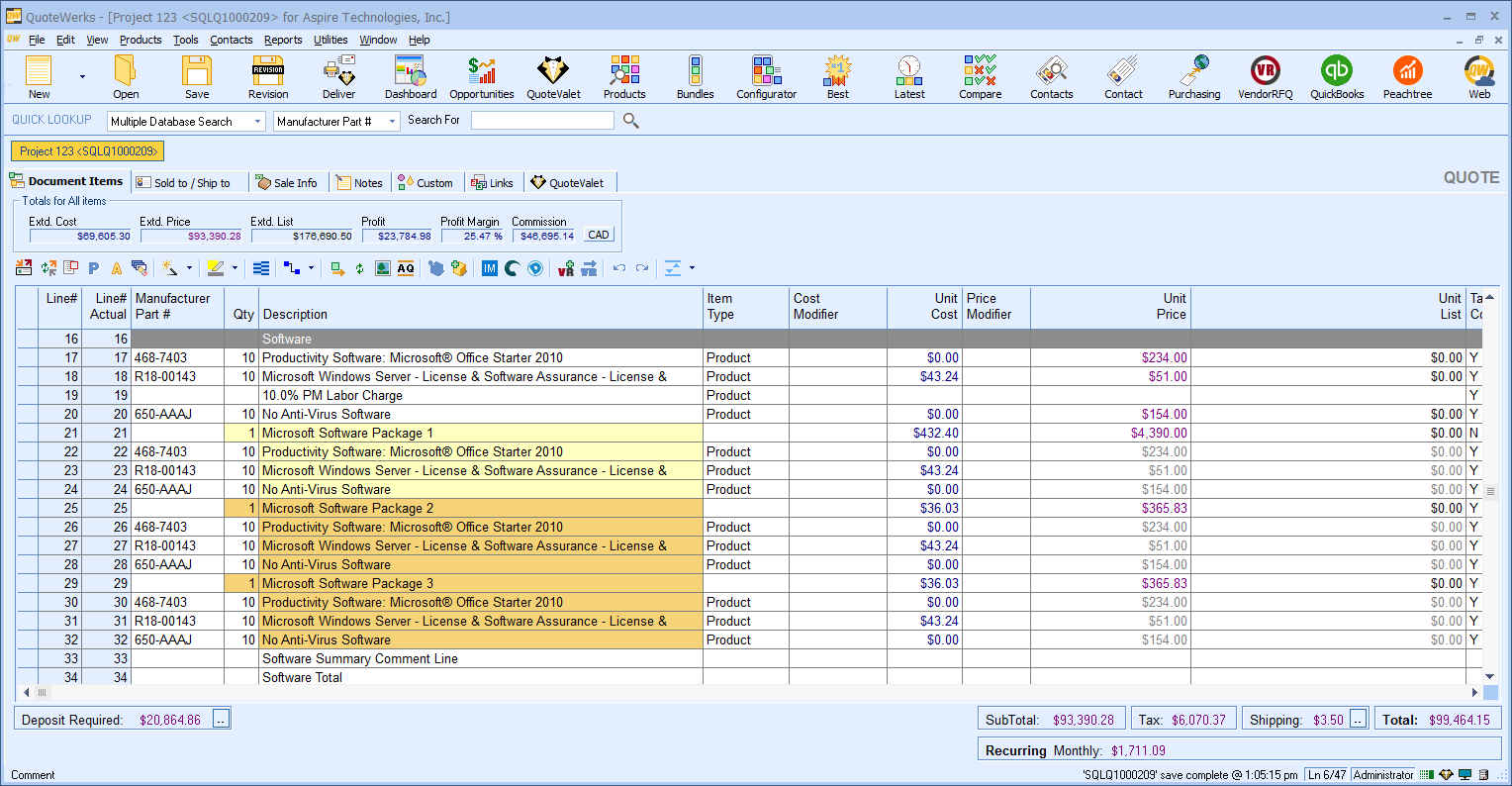Click the Deposit Required ellipsis button
This screenshot has height=786, width=1512.
(x=222, y=720)
